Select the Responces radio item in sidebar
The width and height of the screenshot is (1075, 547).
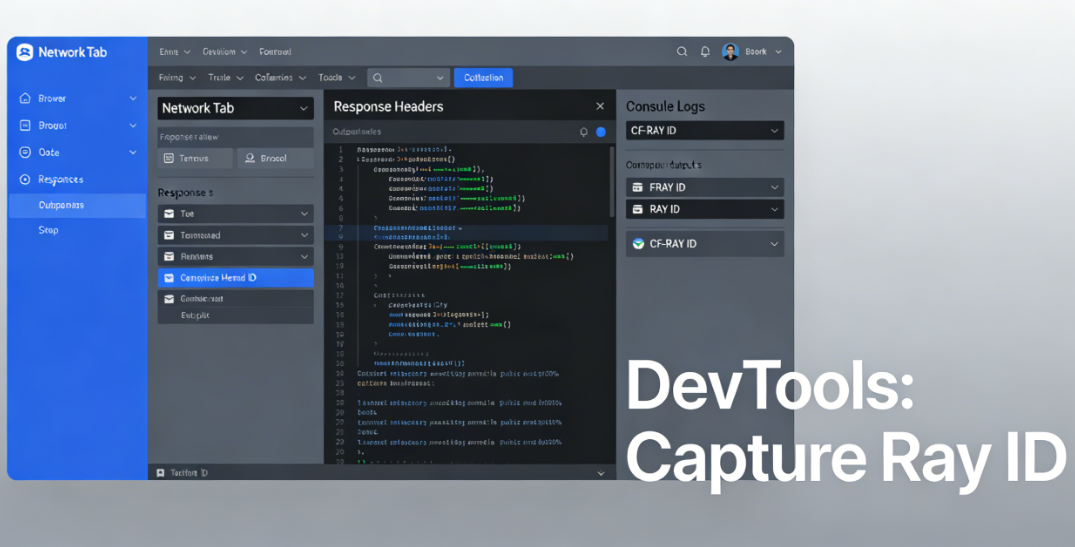pos(25,180)
